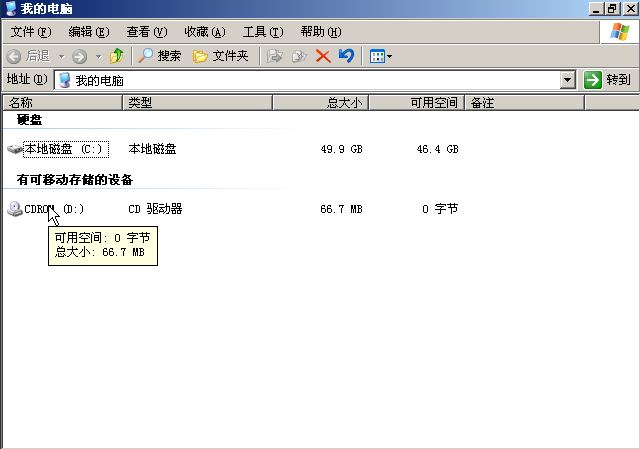
Task: Click the Up folder icon in toolbar
Action: coord(117,56)
